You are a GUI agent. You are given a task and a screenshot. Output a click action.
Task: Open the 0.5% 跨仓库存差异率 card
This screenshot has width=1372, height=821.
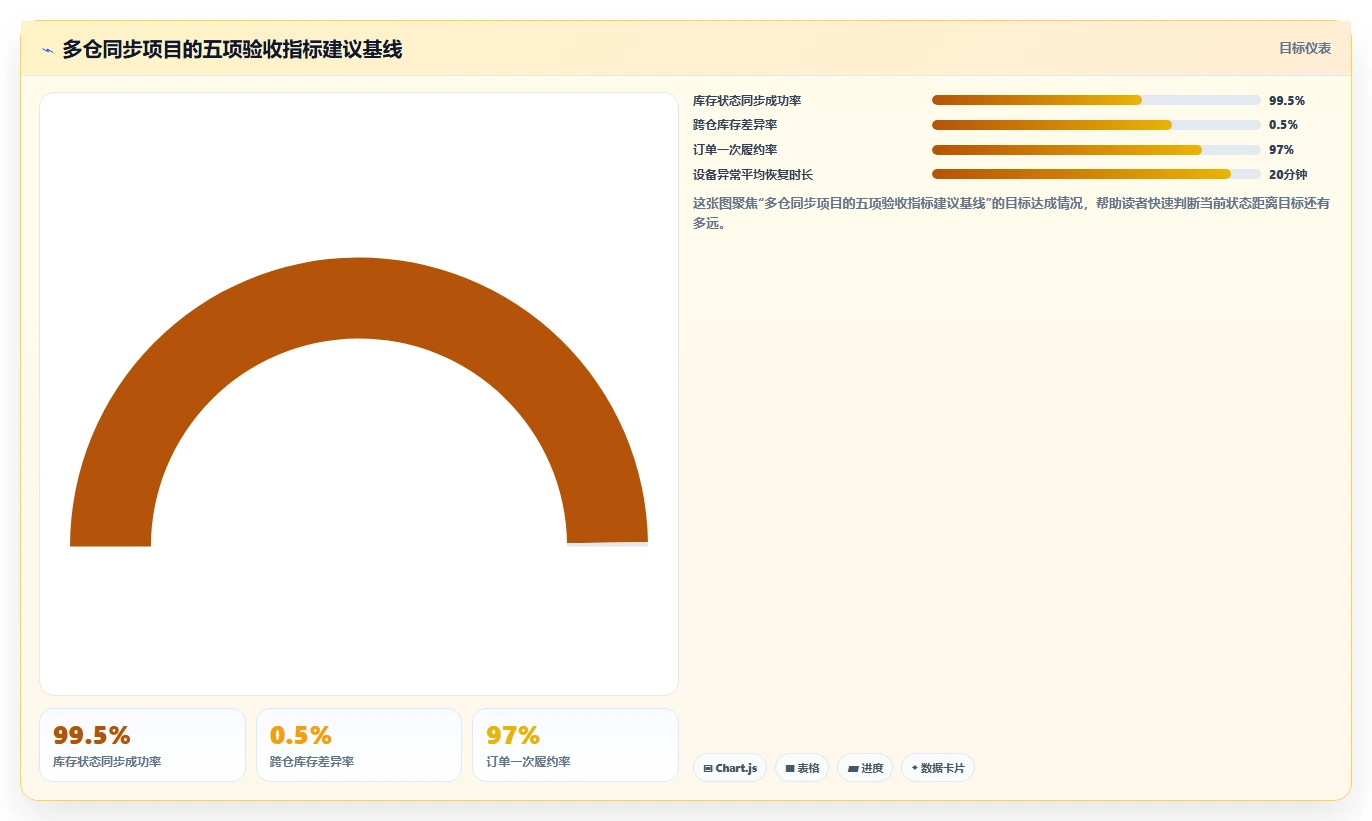(x=359, y=745)
